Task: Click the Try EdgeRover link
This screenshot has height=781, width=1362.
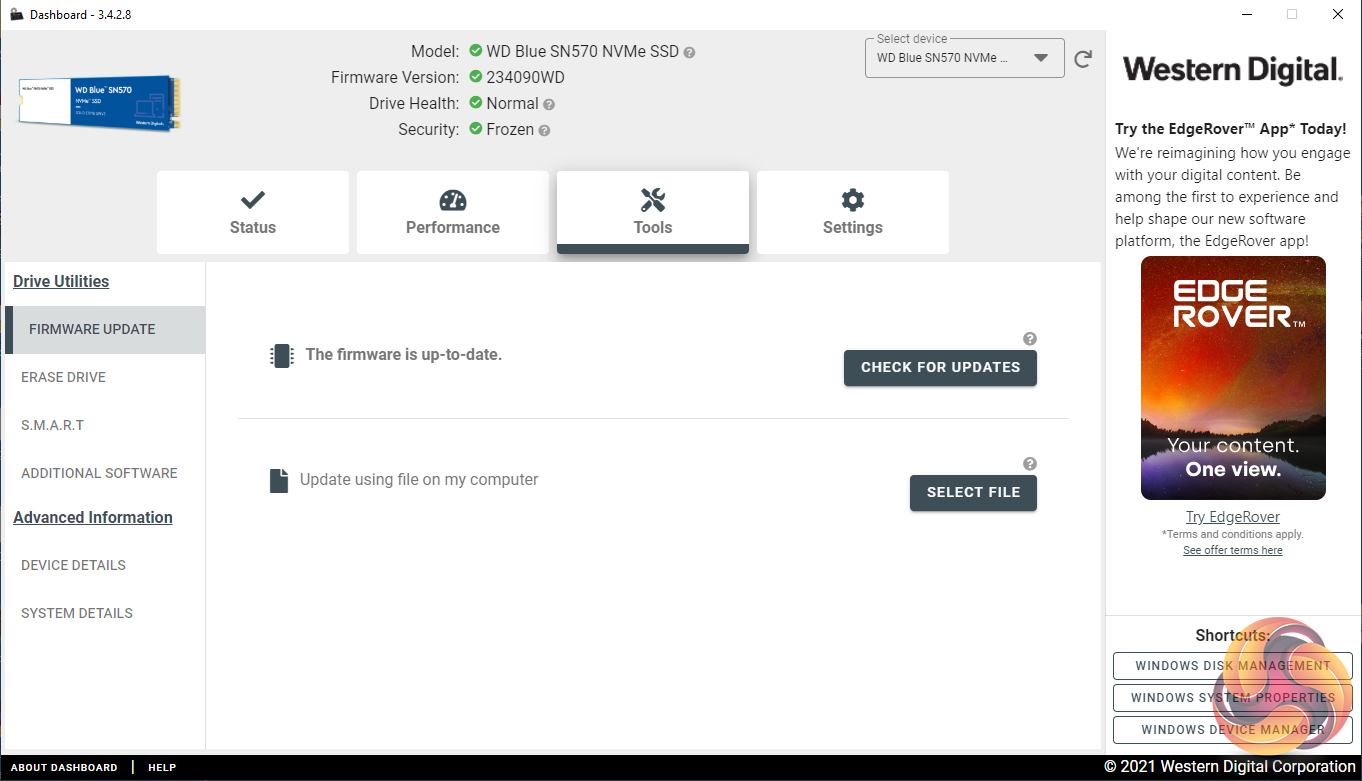Action: click(x=1233, y=517)
